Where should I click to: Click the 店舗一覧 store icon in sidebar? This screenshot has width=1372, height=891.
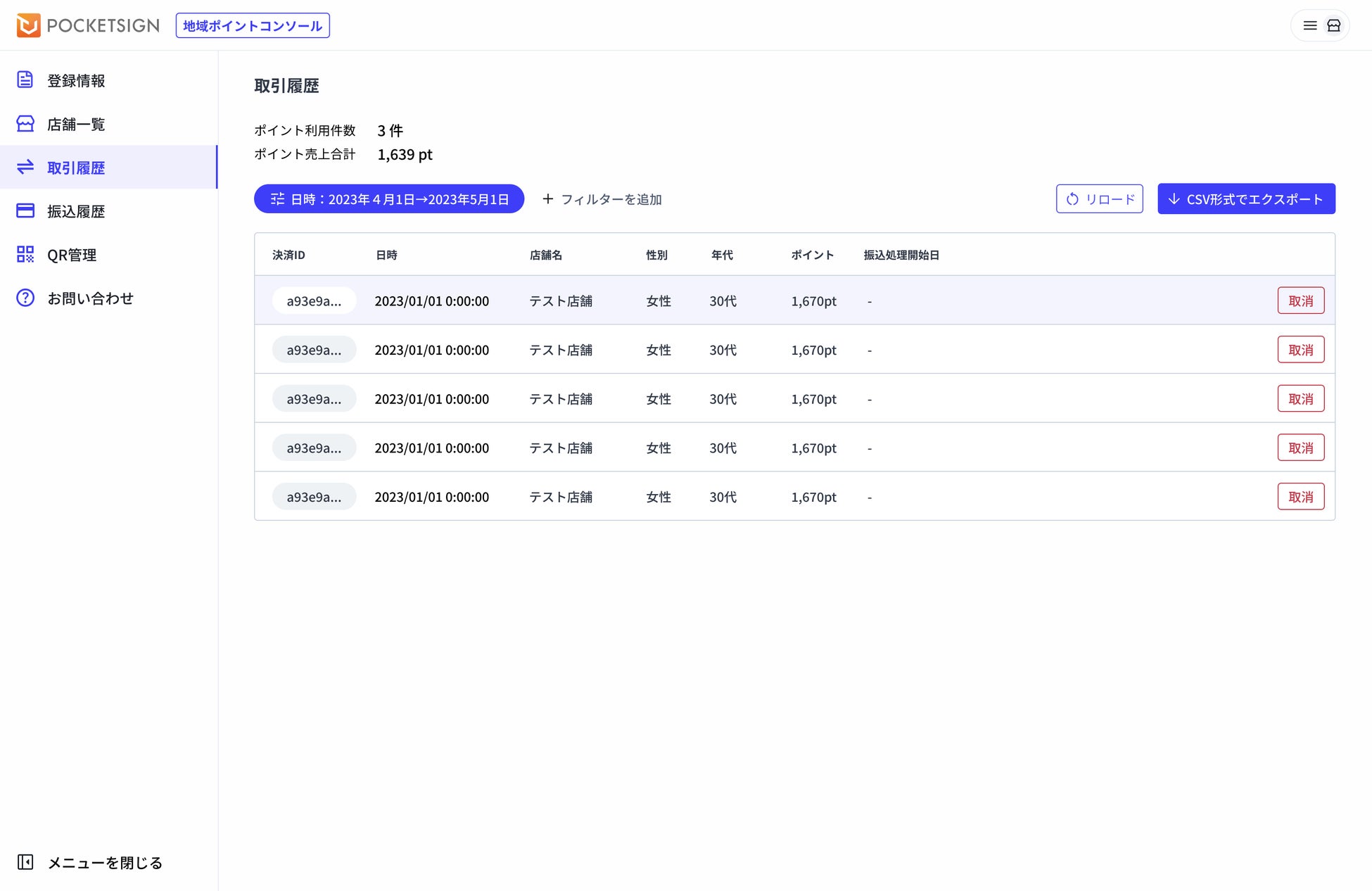coord(25,124)
